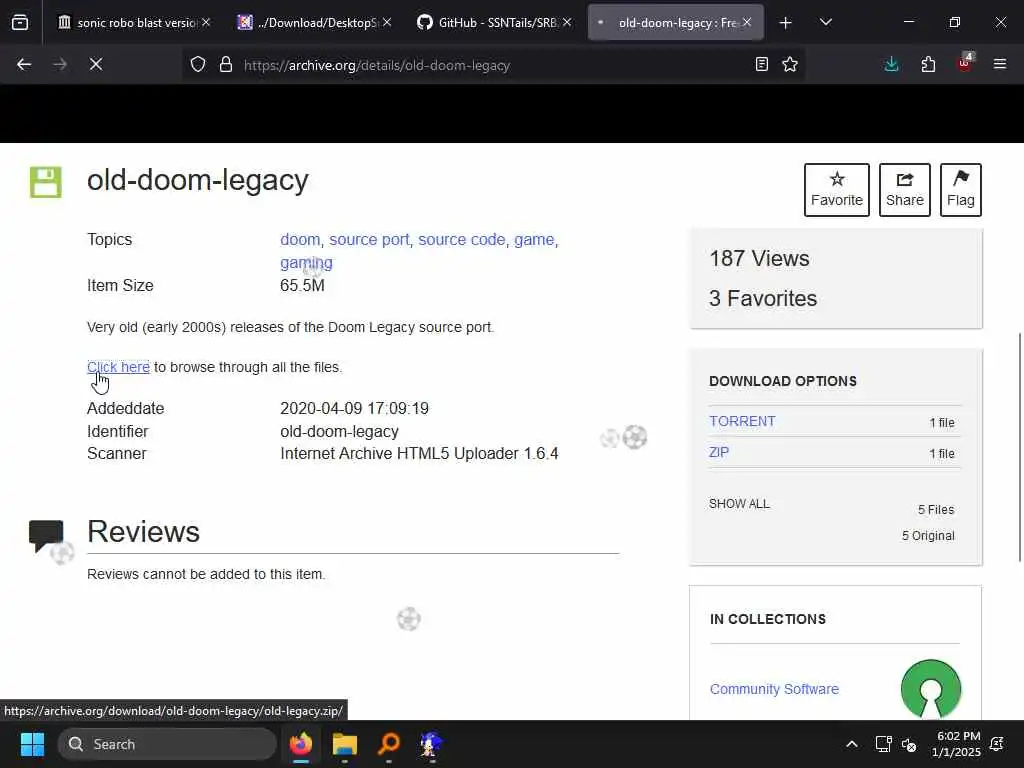Open the source port topic link
The width and height of the screenshot is (1024, 768).
(369, 240)
